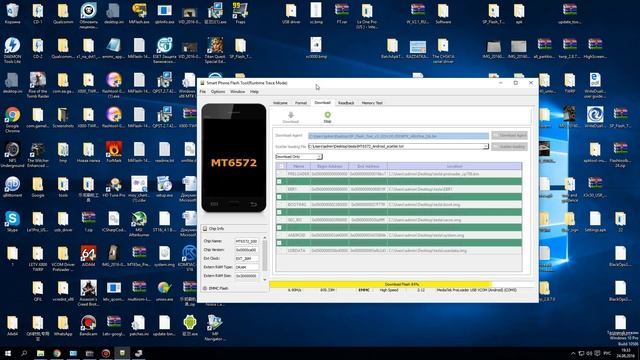Toggle the select-all checkbox in table header
Screen dimensions: 640x360
coord(280,167)
